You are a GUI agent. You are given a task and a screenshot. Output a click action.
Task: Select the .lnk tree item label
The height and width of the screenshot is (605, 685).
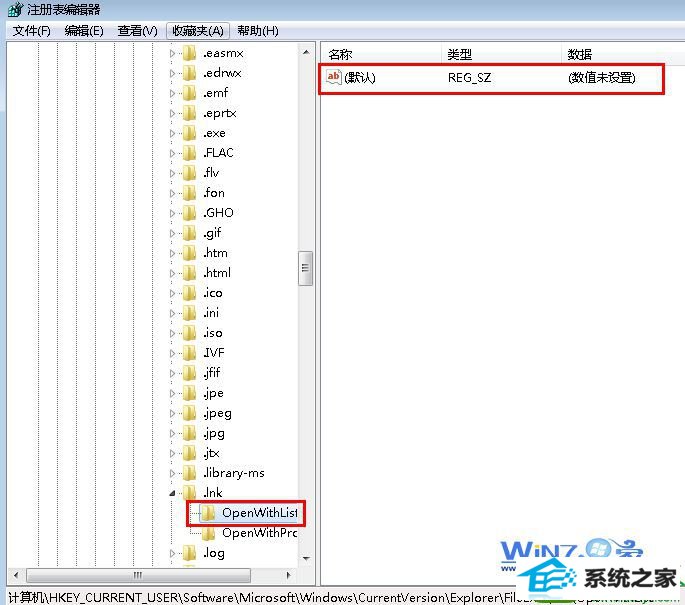tap(213, 493)
